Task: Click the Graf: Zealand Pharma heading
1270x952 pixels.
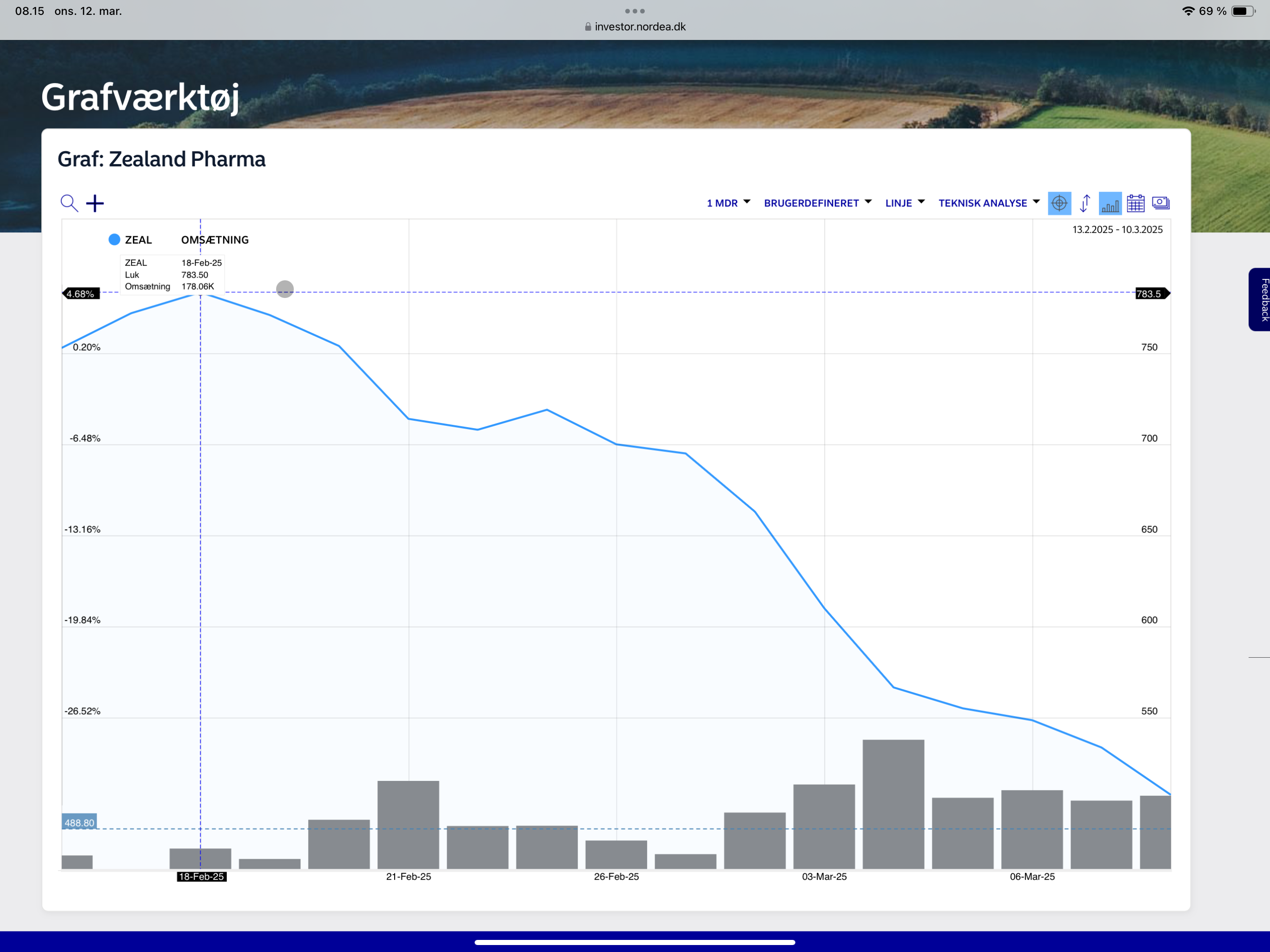Action: (x=161, y=159)
